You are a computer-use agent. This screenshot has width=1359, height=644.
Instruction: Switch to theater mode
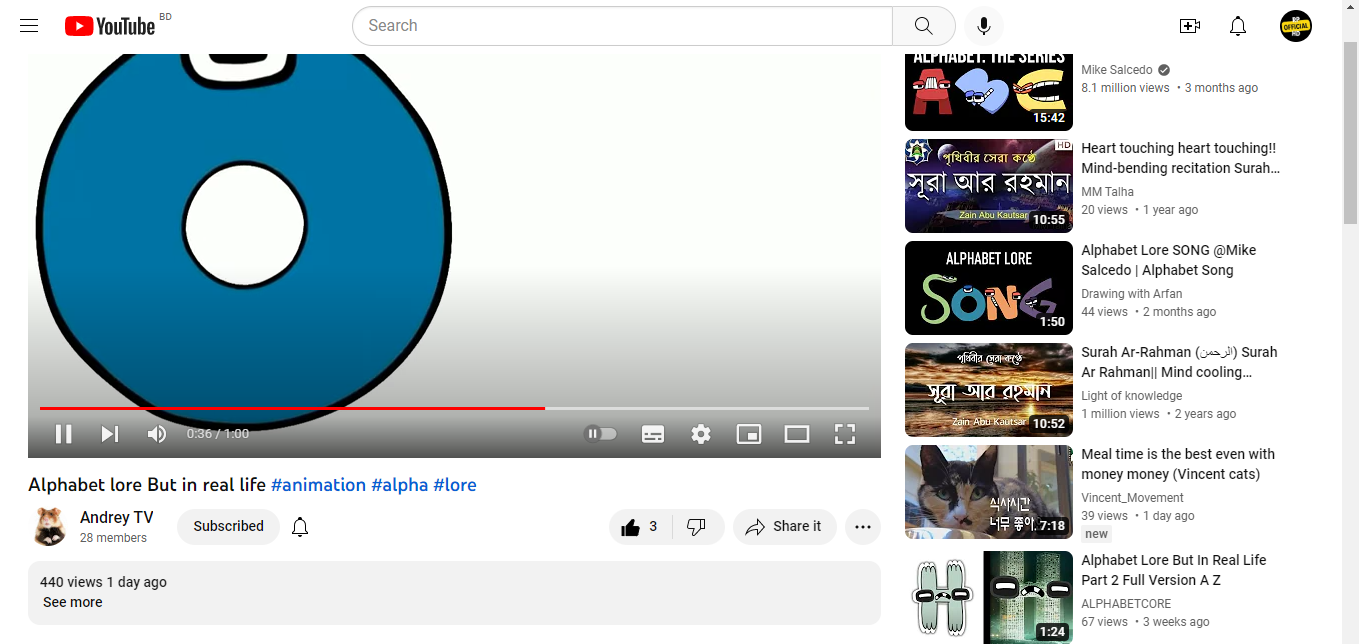[797, 434]
